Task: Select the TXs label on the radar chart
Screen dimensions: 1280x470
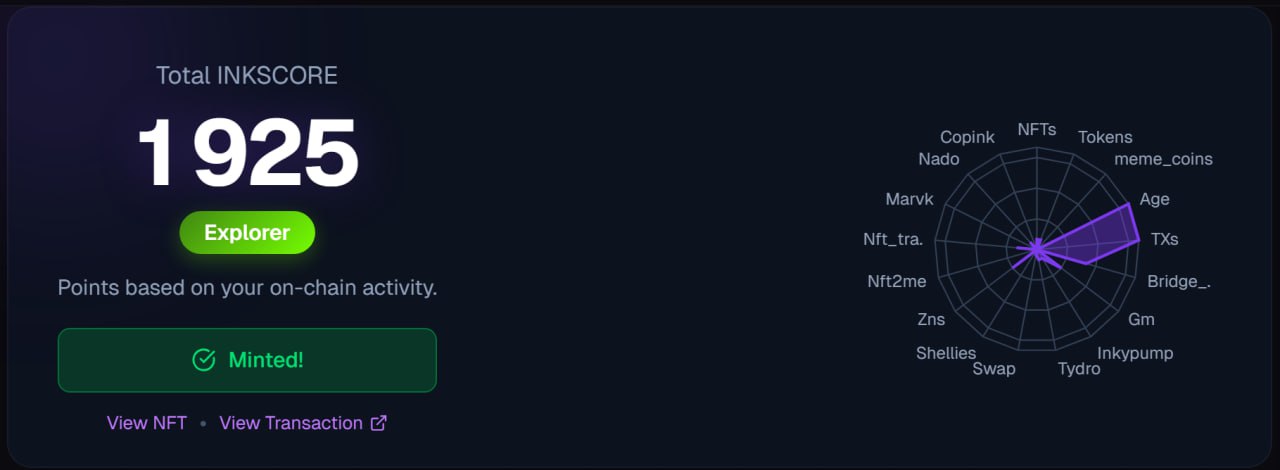Action: click(x=1164, y=239)
